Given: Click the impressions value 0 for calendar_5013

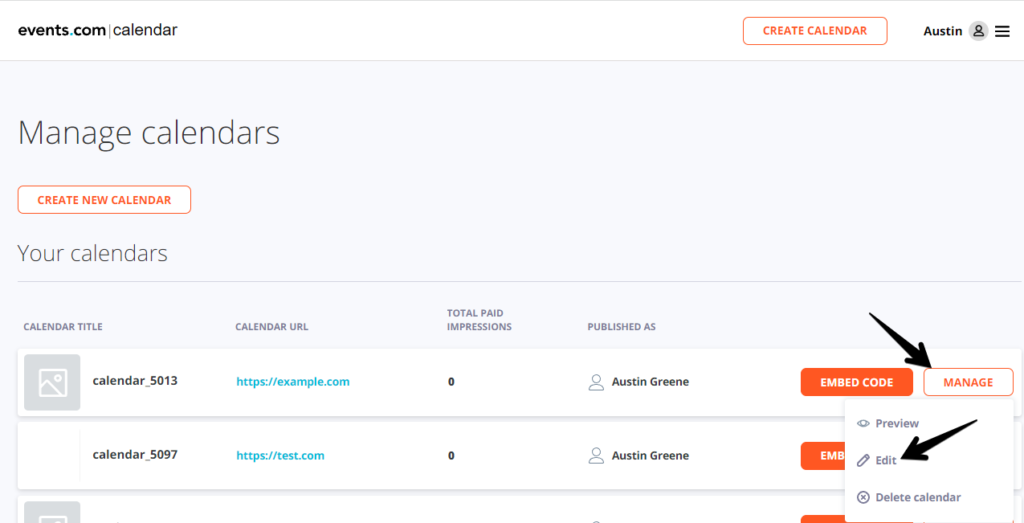Looking at the screenshot, I should click(451, 382).
